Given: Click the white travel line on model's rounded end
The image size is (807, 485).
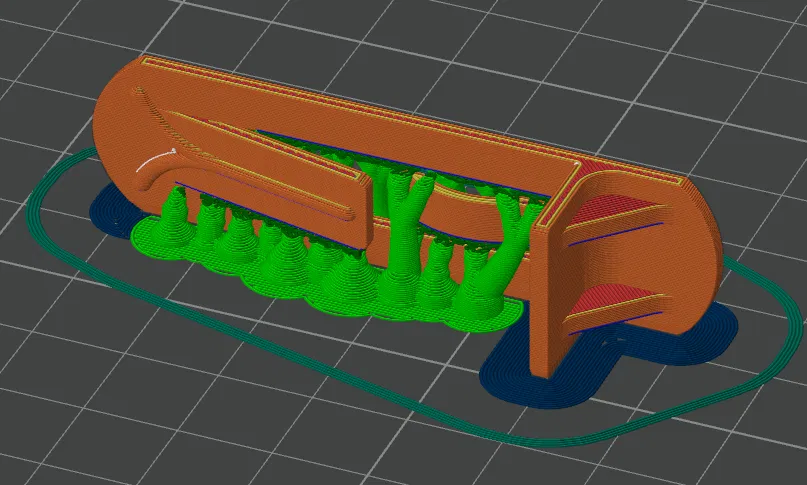Looking at the screenshot, I should [x=156, y=159].
